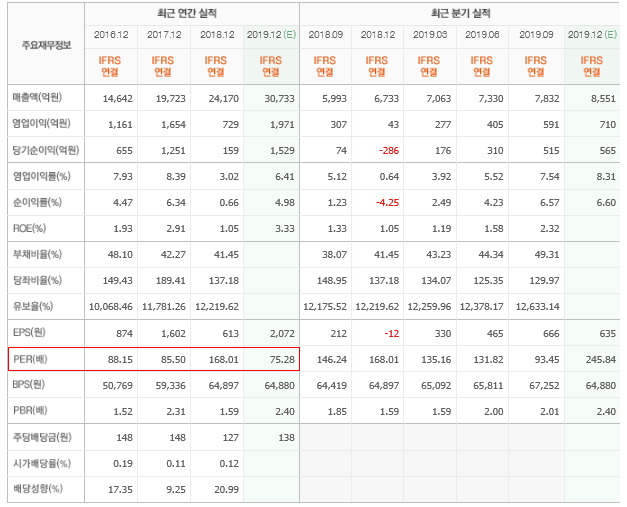Image resolution: width=627 pixels, height=507 pixels.
Task: Select the '부채비율(%)' row label
Action: point(37,254)
